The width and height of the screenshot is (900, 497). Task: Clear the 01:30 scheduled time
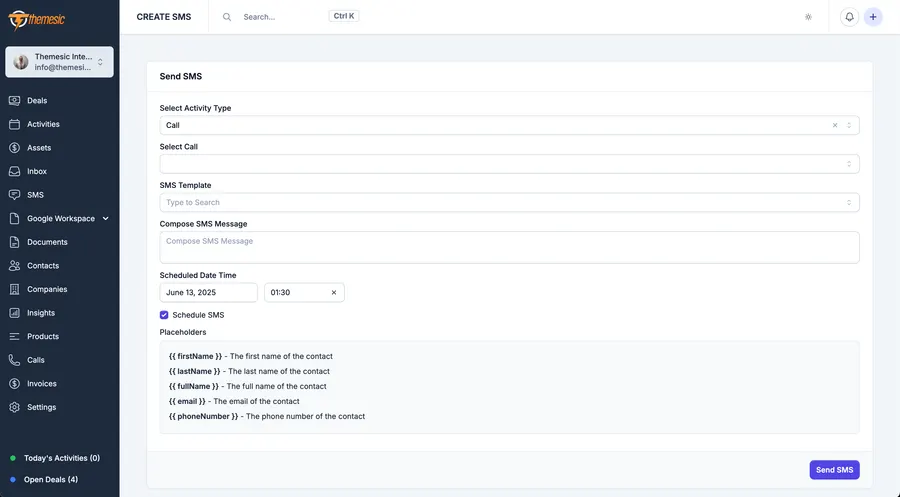click(333, 292)
